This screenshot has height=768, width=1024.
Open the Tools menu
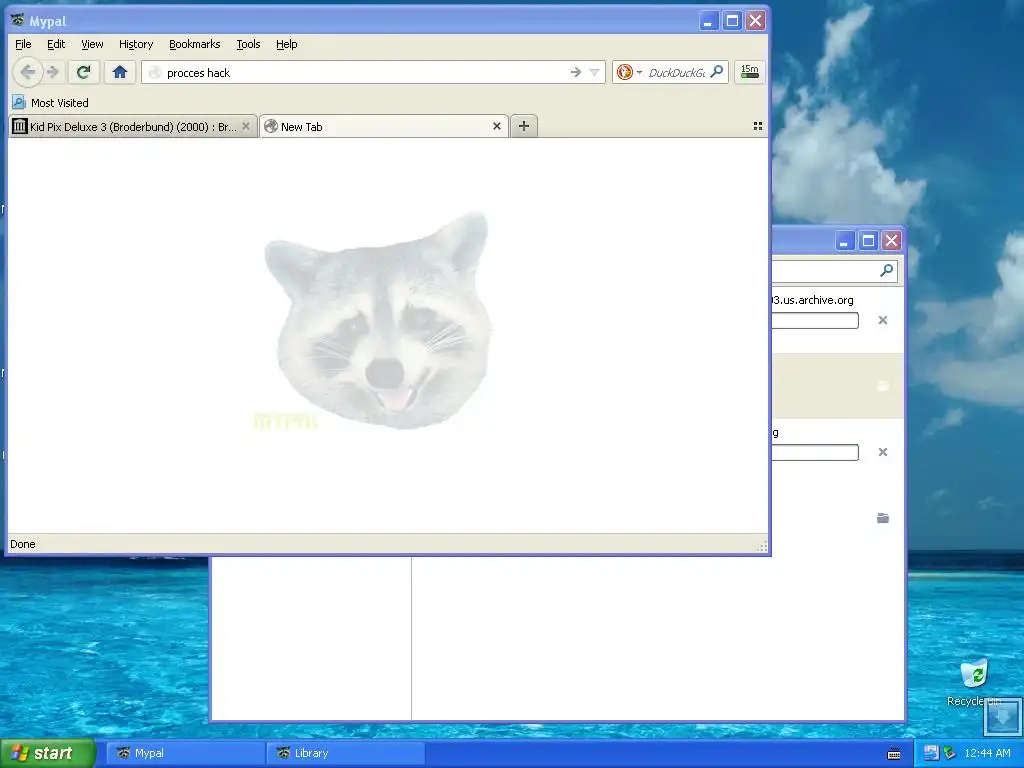(x=248, y=44)
